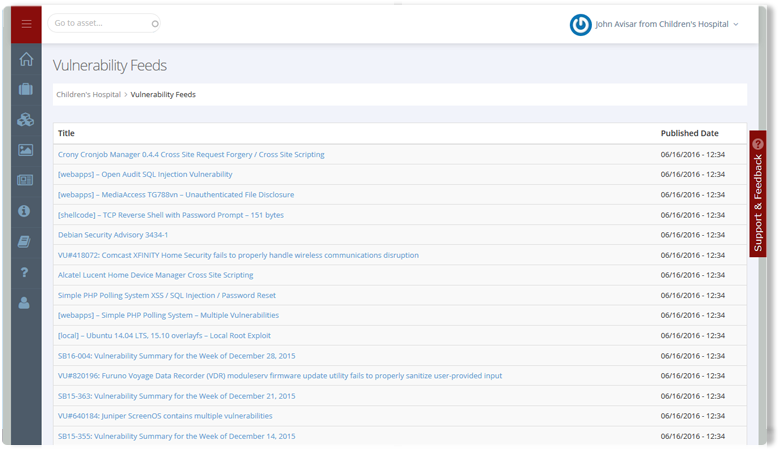Go to Children's Hospital breadcrumb

[88, 95]
